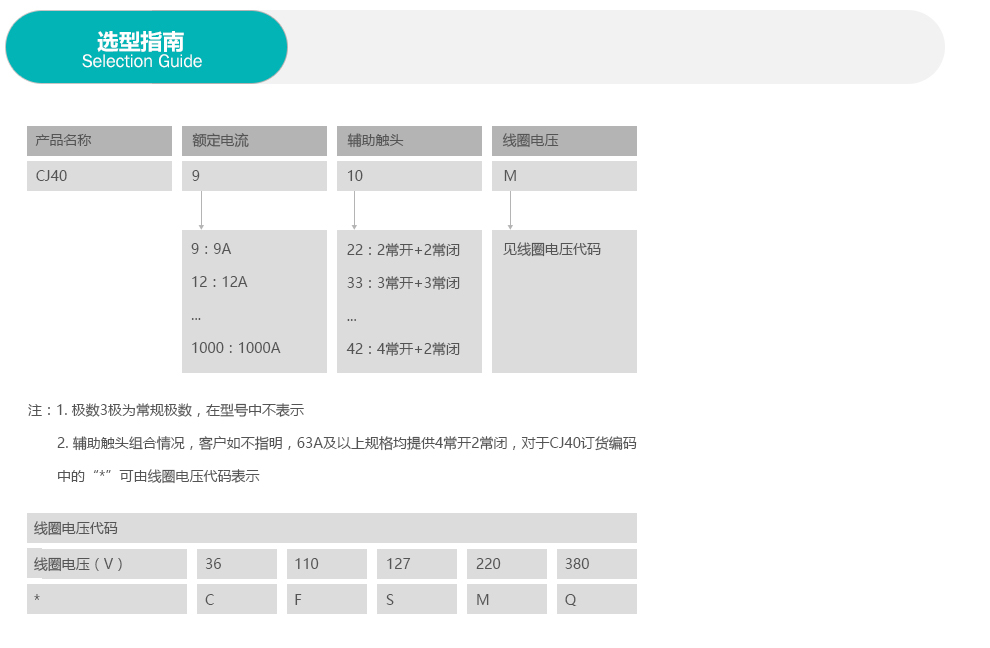Click note 1 about 极数3极为常规极数

(x=180, y=411)
